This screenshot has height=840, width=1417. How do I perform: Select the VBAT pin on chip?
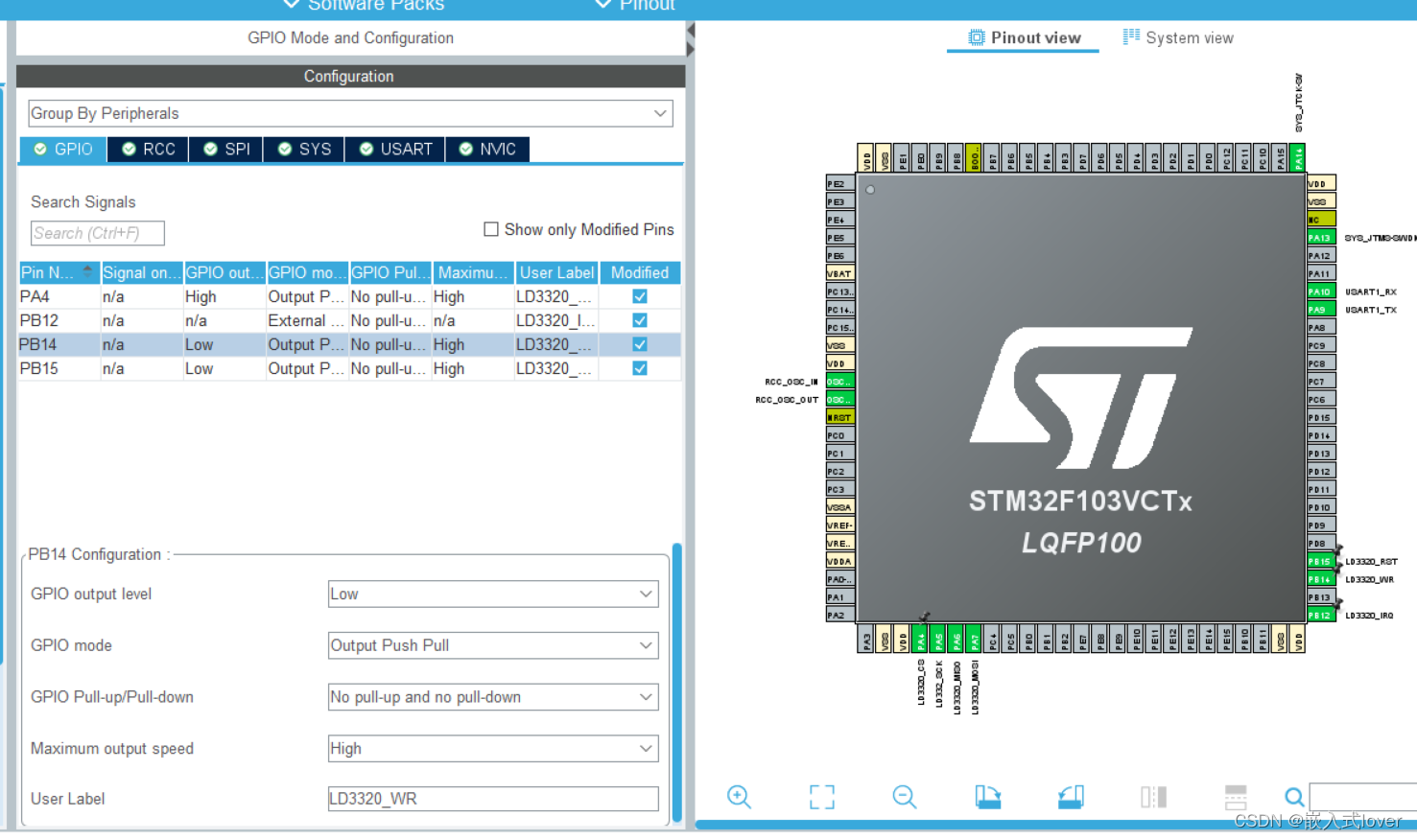840,273
